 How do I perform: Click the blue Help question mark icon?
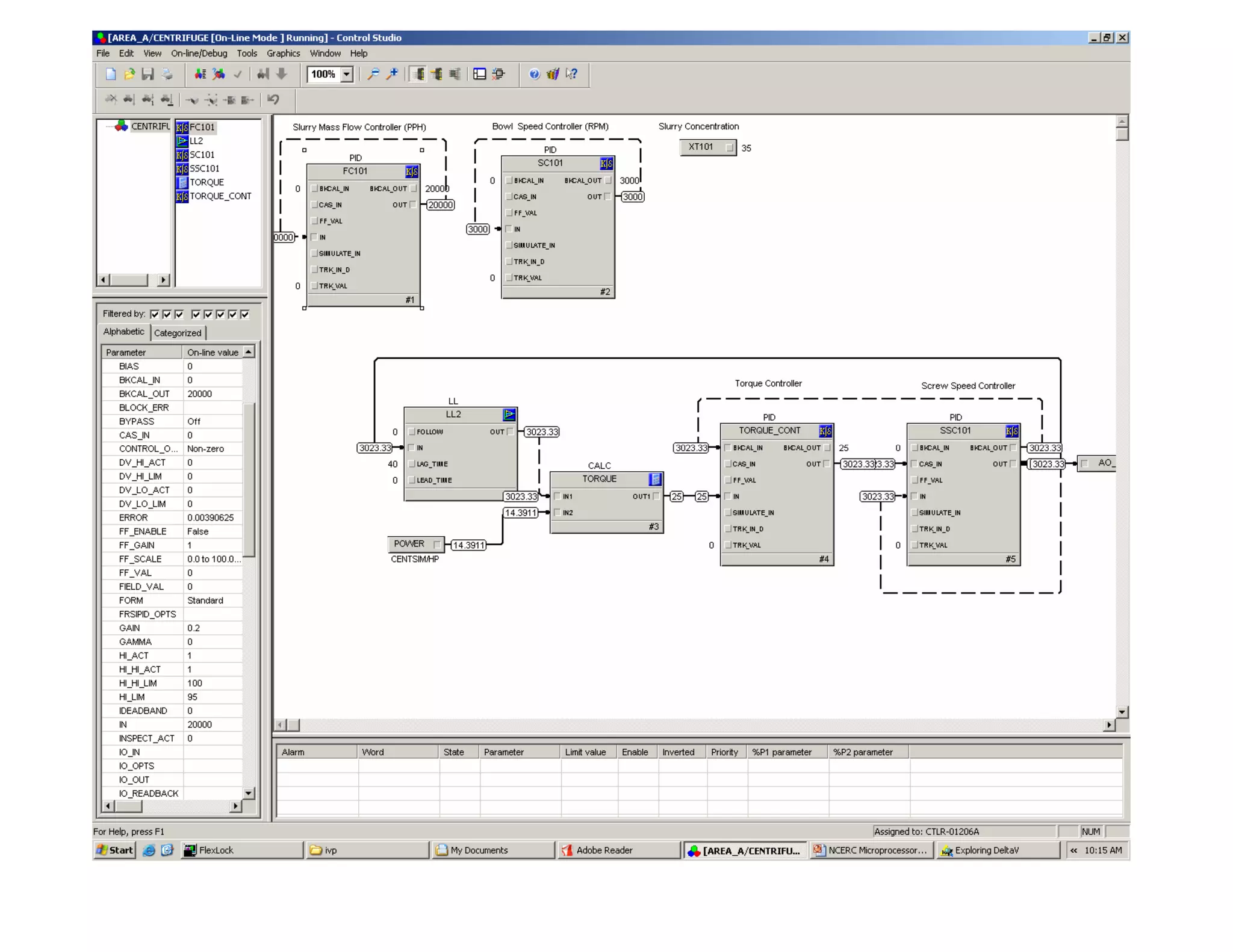click(534, 74)
